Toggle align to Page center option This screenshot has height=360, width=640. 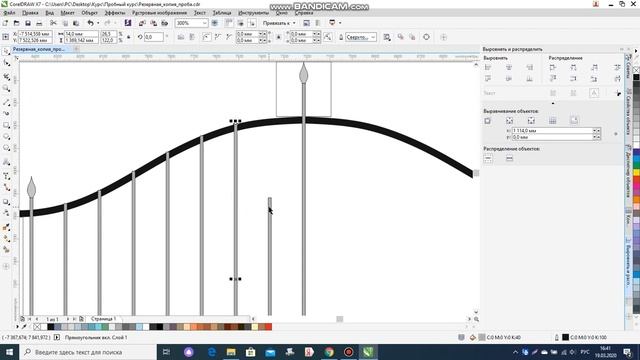(531, 120)
